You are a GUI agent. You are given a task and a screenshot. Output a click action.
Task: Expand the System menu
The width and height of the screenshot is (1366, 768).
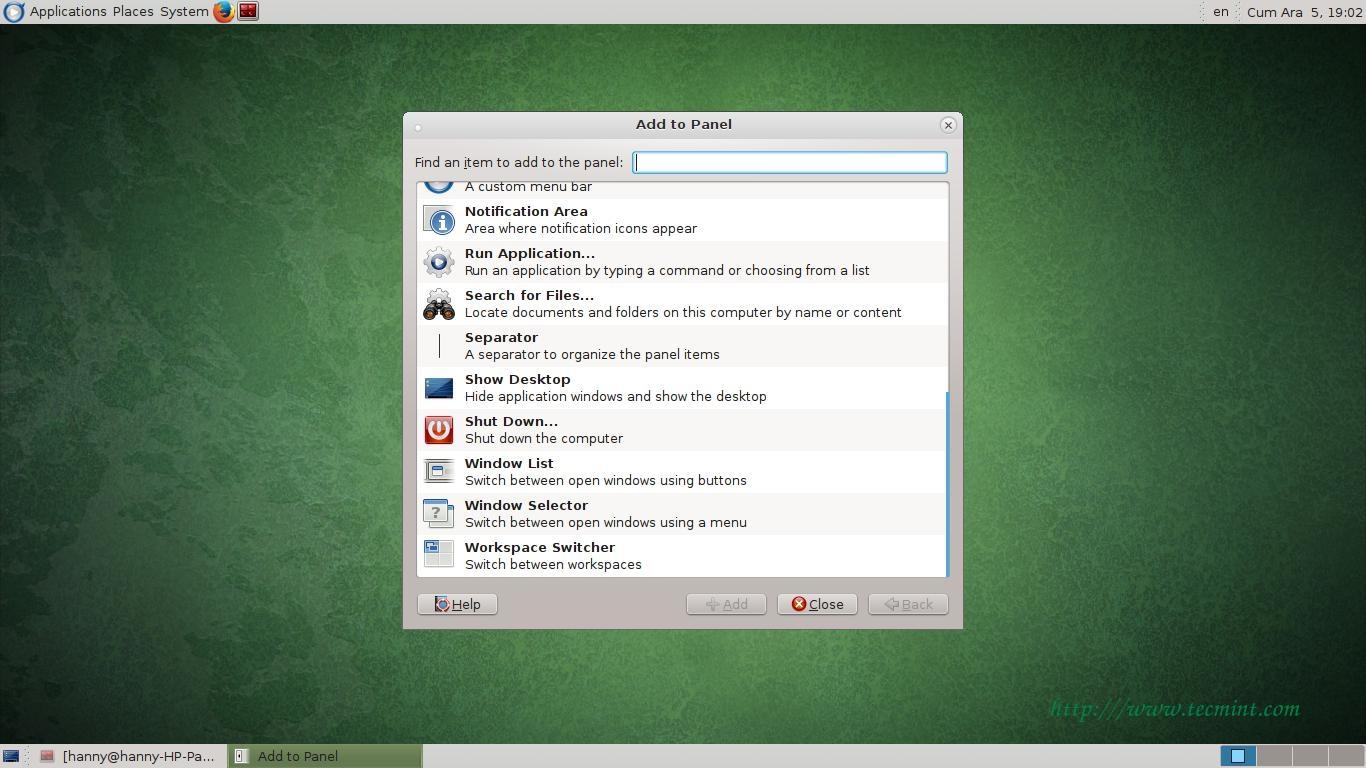[x=184, y=12]
